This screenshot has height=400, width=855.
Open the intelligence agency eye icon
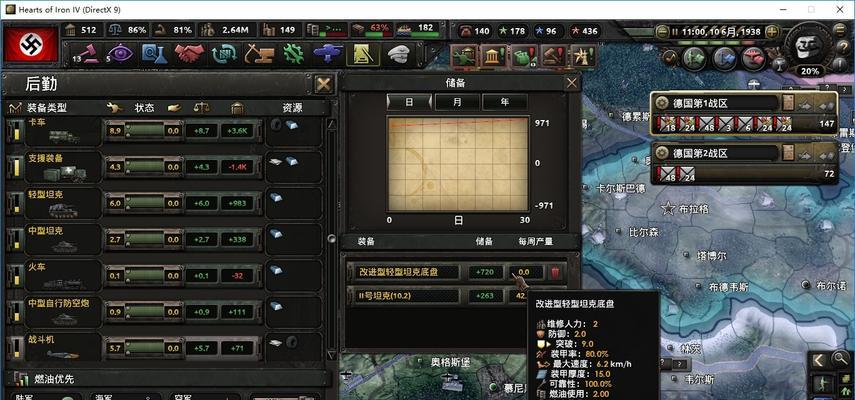tap(120, 54)
